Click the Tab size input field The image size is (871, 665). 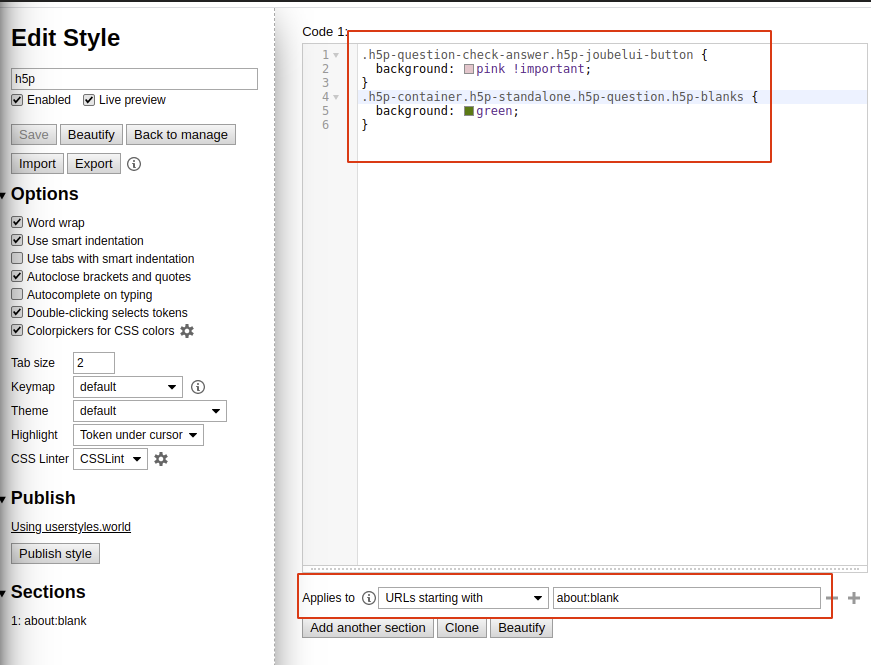(x=94, y=363)
